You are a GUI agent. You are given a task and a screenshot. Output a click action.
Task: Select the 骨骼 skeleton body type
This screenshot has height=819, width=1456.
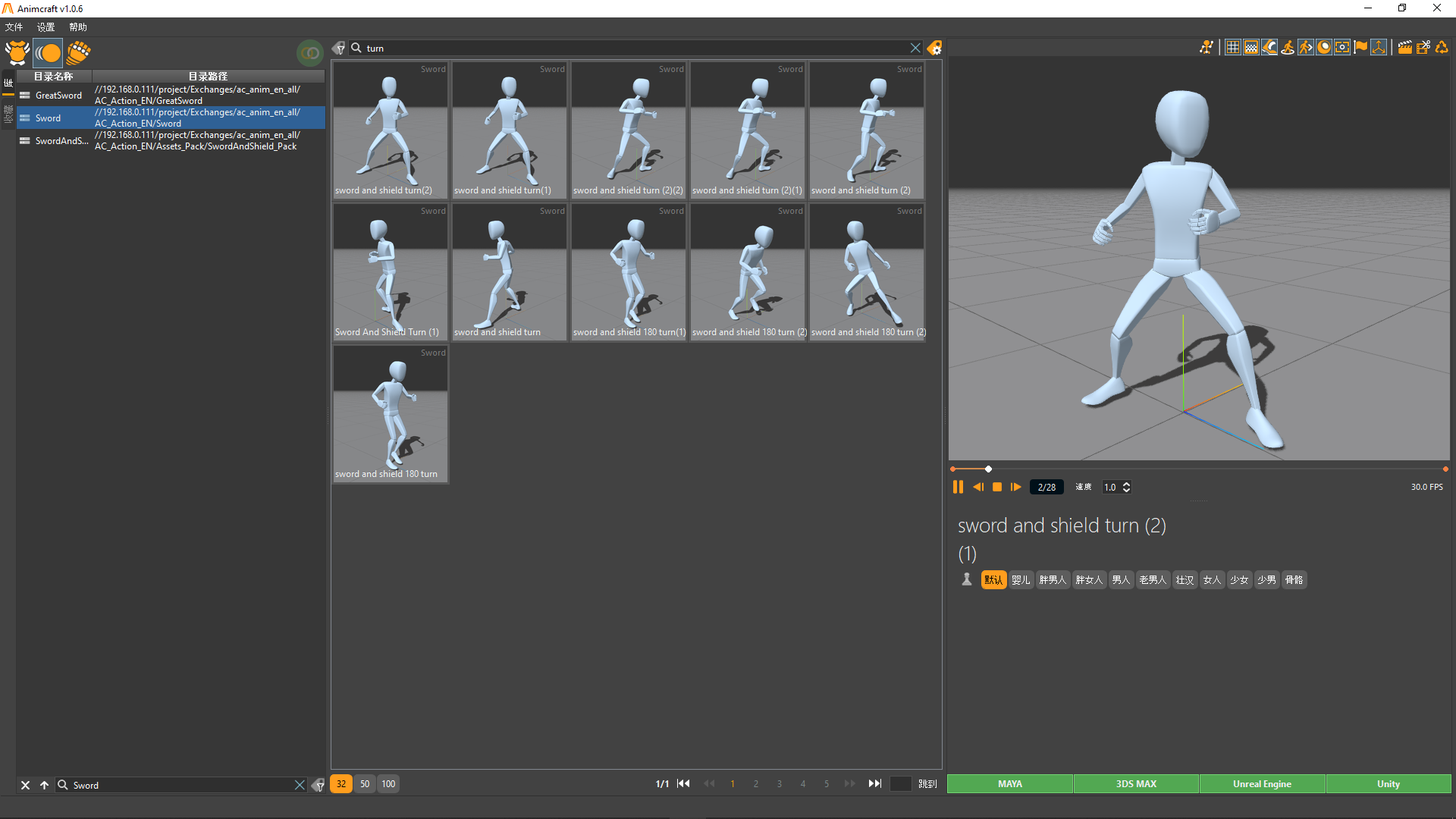pyautogui.click(x=1294, y=580)
